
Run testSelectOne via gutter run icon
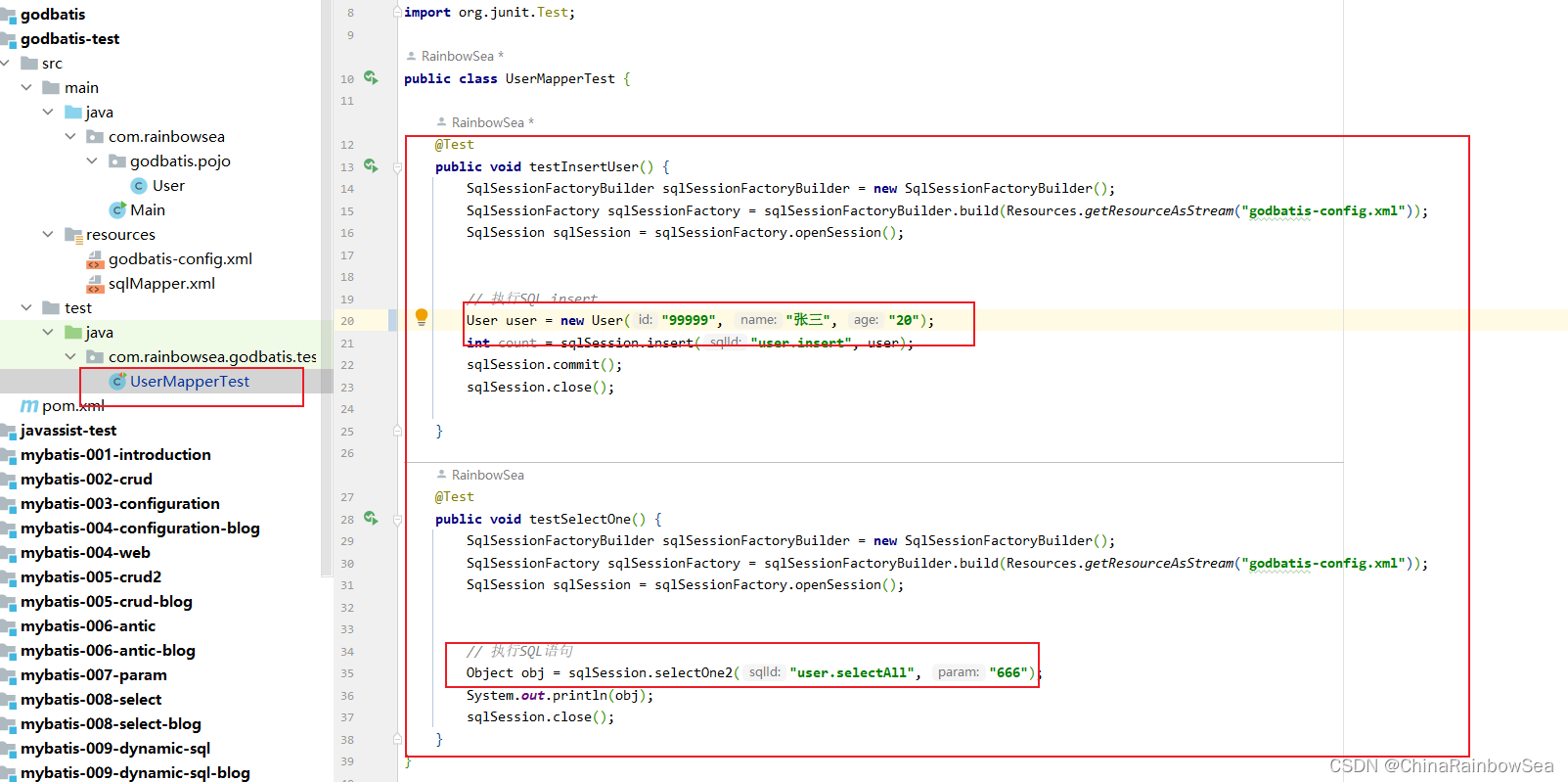(x=371, y=518)
